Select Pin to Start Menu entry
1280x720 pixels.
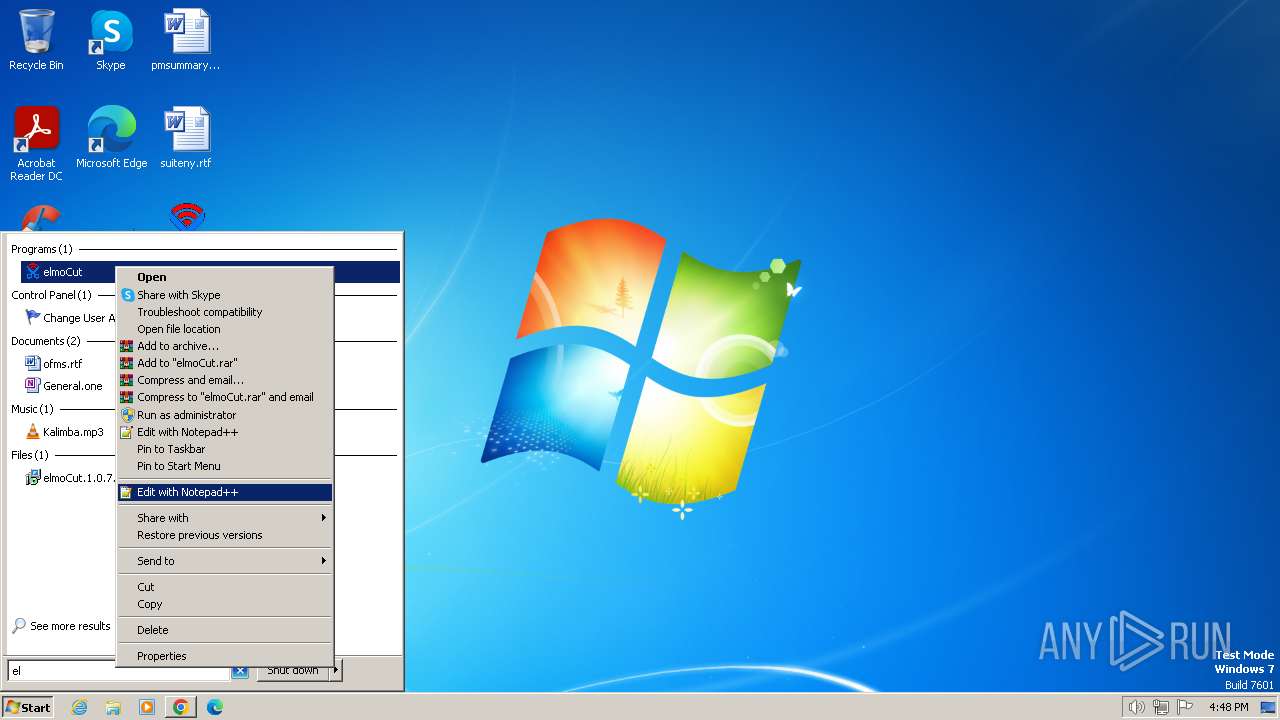[224, 466]
